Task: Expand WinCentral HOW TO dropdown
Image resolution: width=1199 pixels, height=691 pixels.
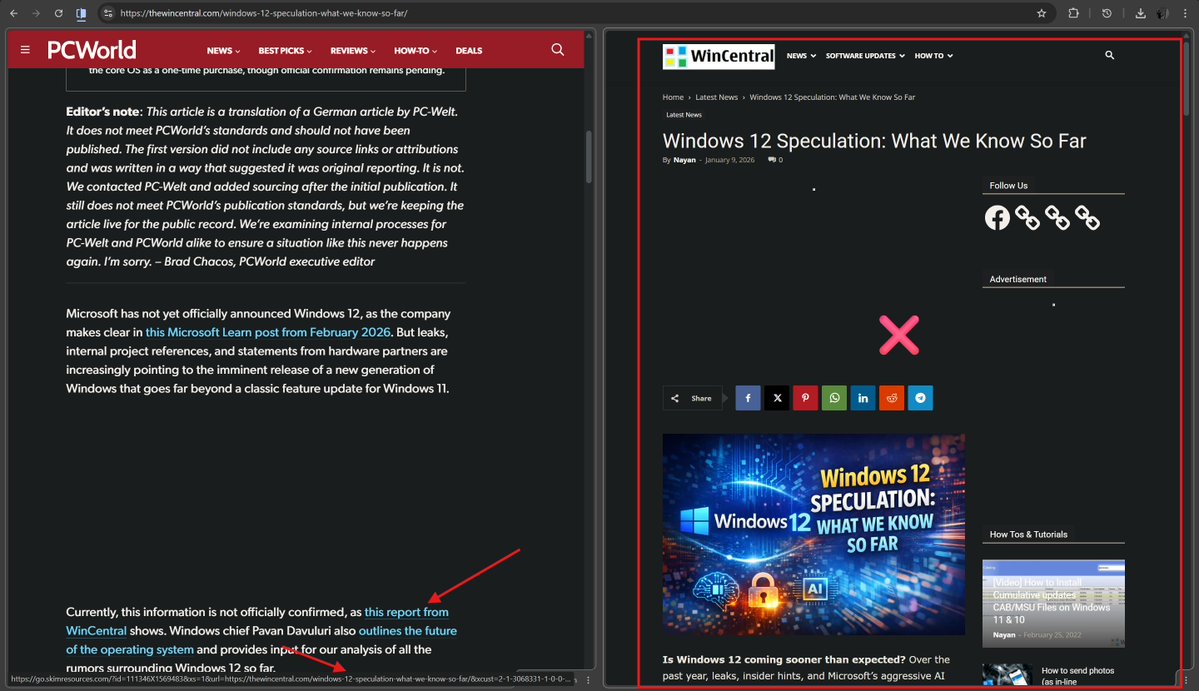Action: (933, 56)
